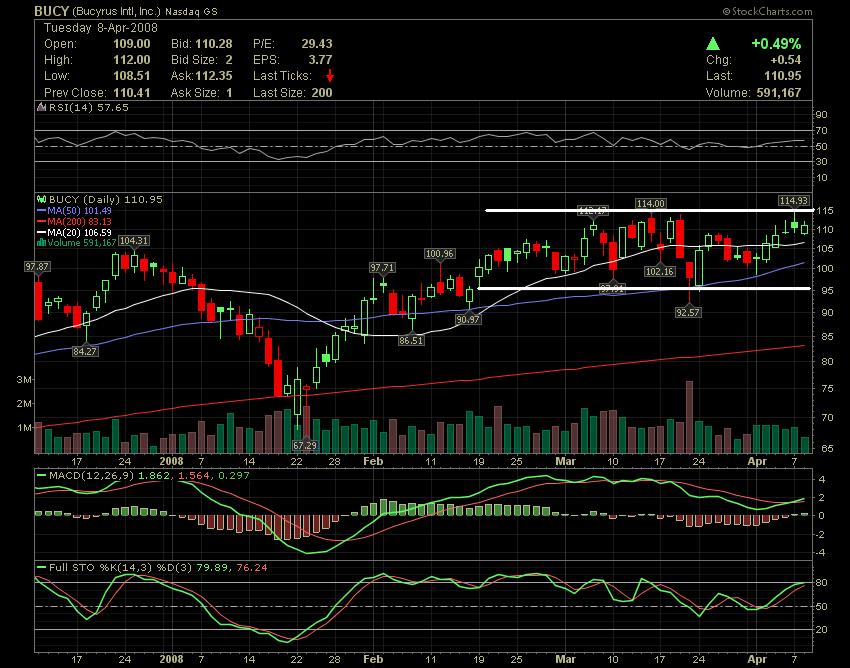Click the 114.00 peak price tag
This screenshot has width=850, height=668.
click(650, 203)
